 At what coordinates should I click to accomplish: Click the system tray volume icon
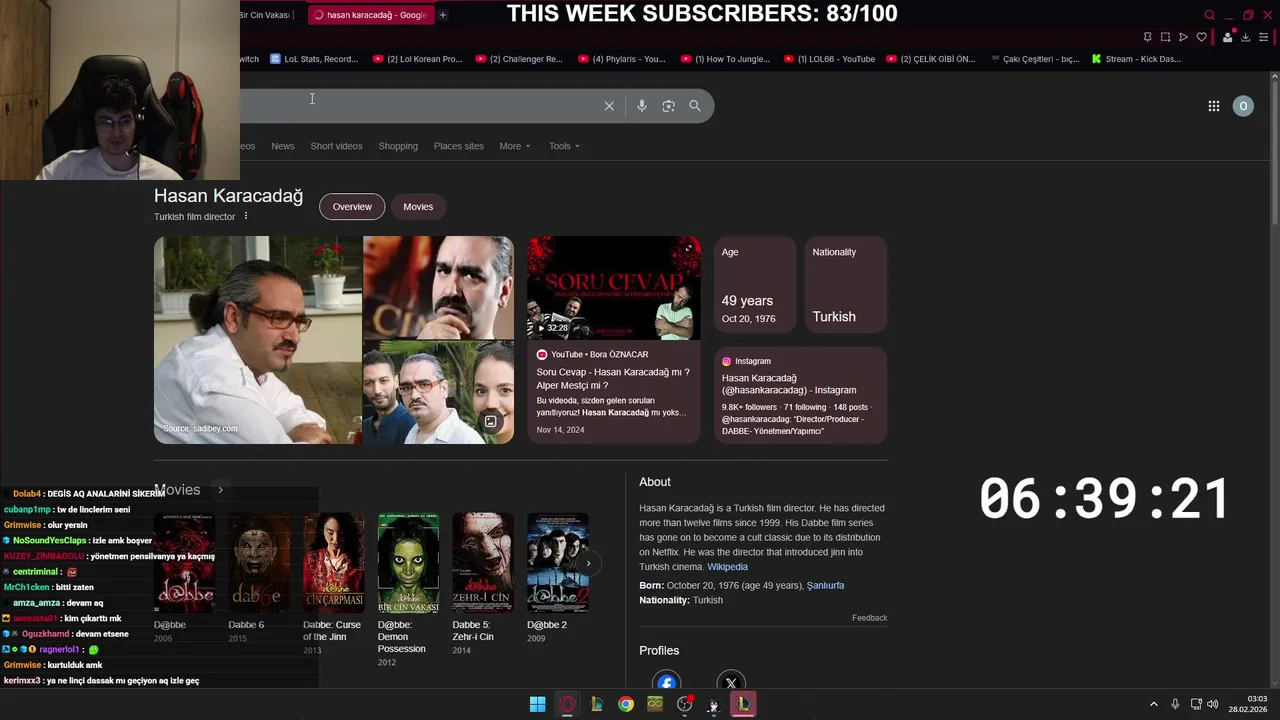pyautogui.click(x=1213, y=704)
